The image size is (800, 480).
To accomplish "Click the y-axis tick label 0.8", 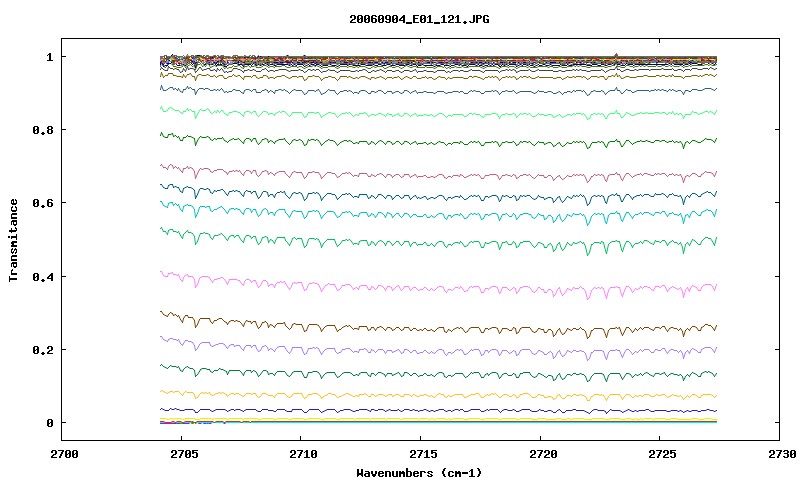I will [x=43, y=130].
